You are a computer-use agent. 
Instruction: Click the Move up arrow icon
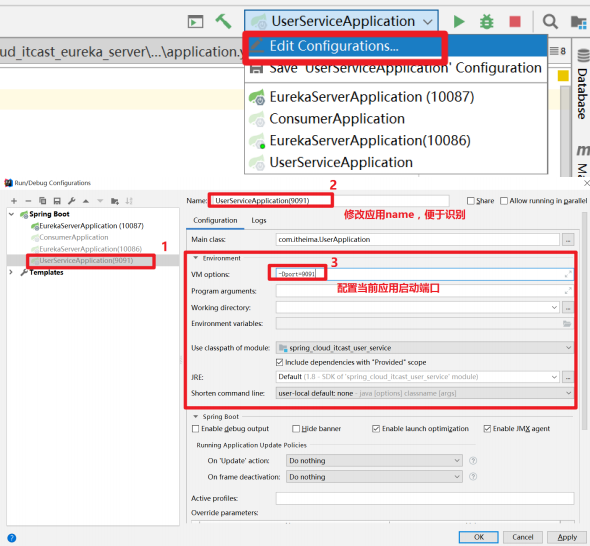[x=86, y=201]
